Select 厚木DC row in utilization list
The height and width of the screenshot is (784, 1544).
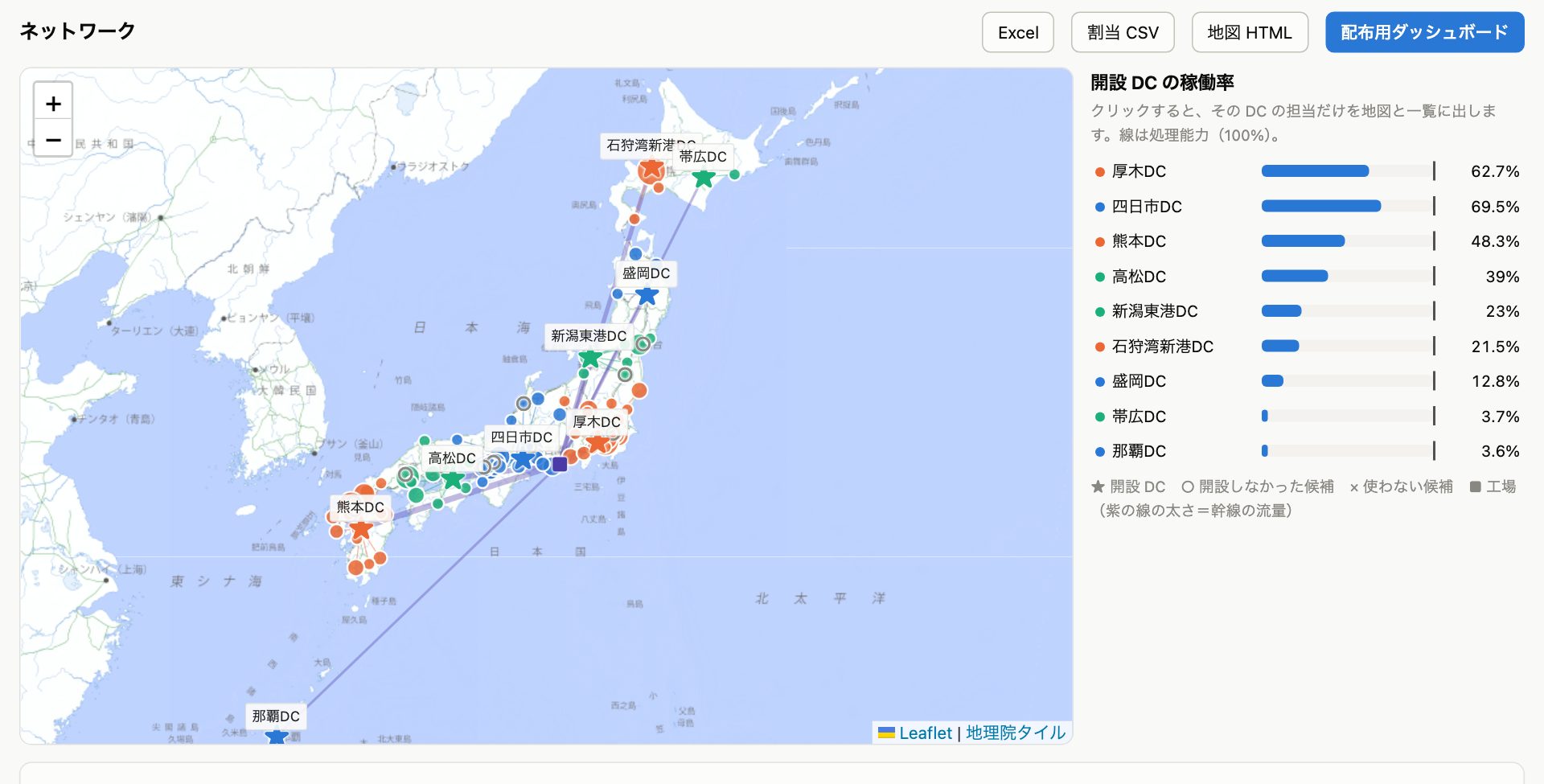(1307, 171)
